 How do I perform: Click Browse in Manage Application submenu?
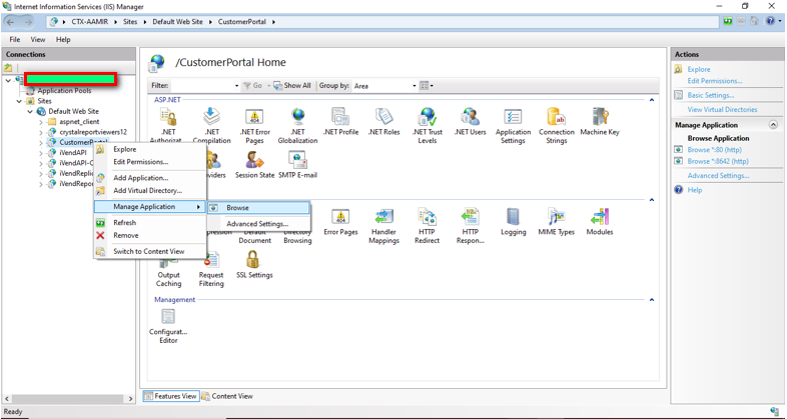click(258, 207)
